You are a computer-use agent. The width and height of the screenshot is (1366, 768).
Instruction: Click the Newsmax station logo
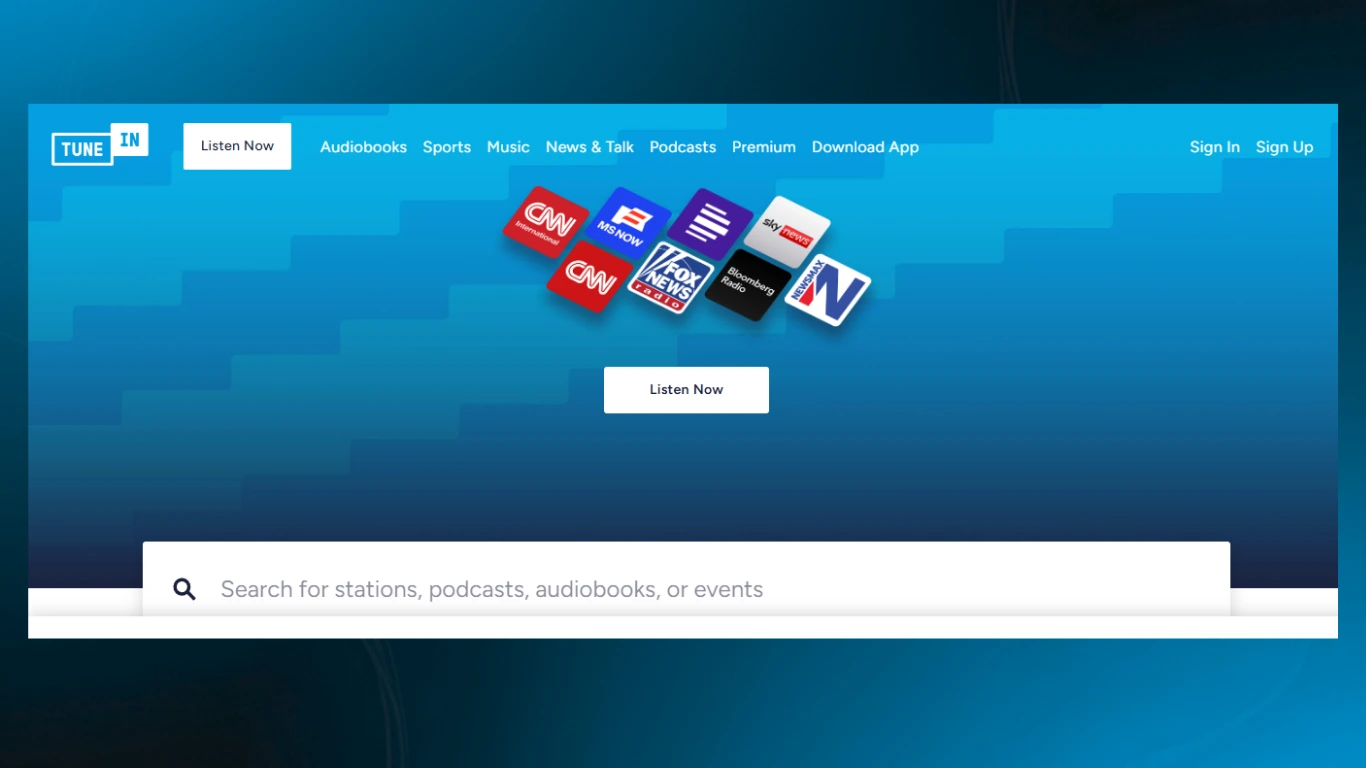pyautogui.click(x=827, y=290)
